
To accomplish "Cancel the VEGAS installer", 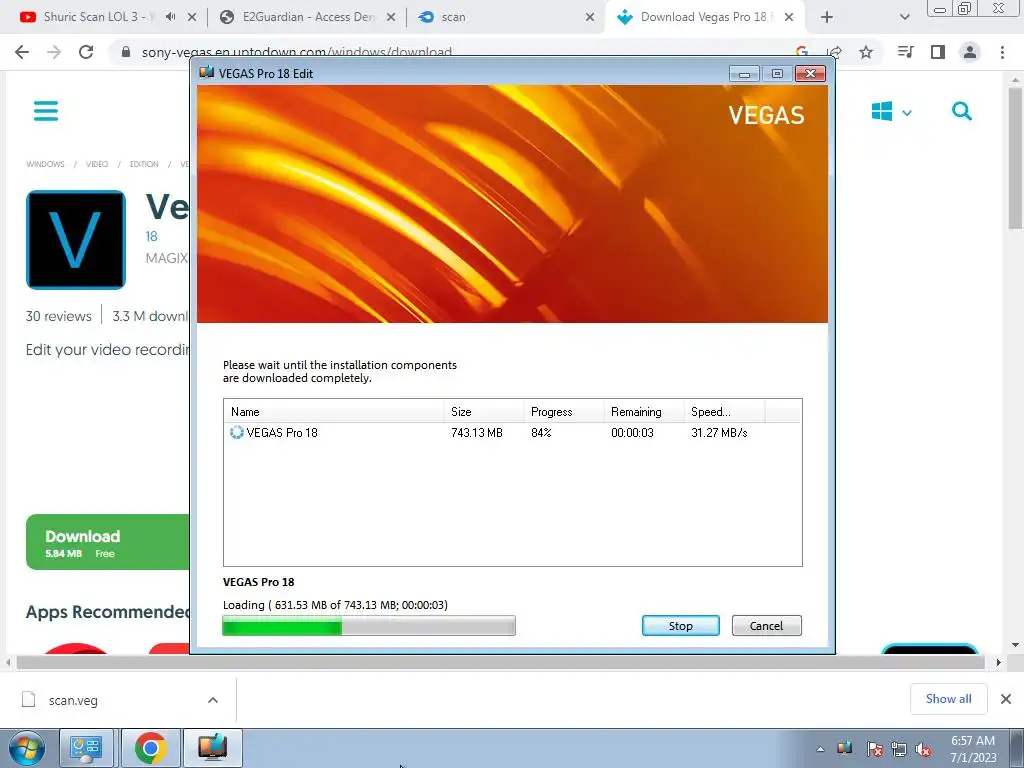I will point(766,626).
